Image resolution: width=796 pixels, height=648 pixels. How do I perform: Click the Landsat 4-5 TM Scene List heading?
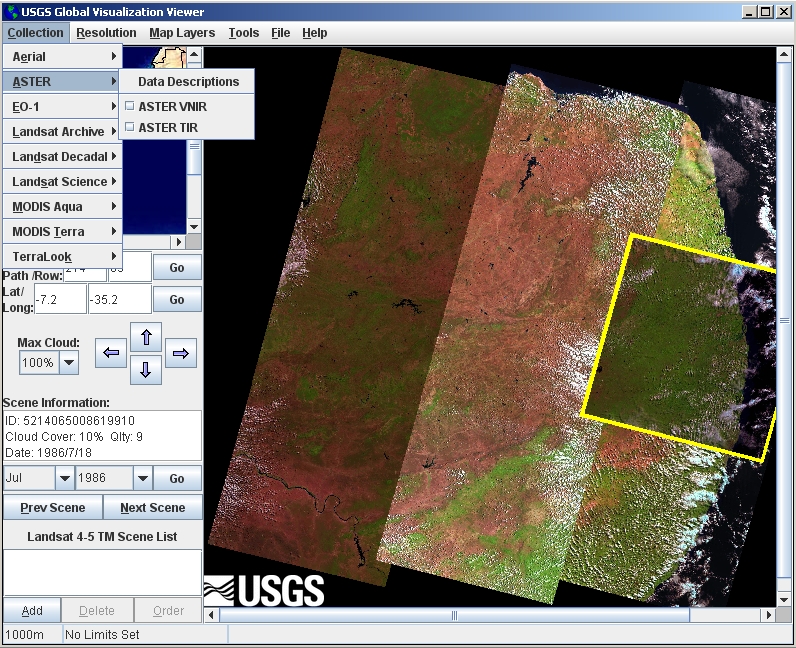click(102, 536)
